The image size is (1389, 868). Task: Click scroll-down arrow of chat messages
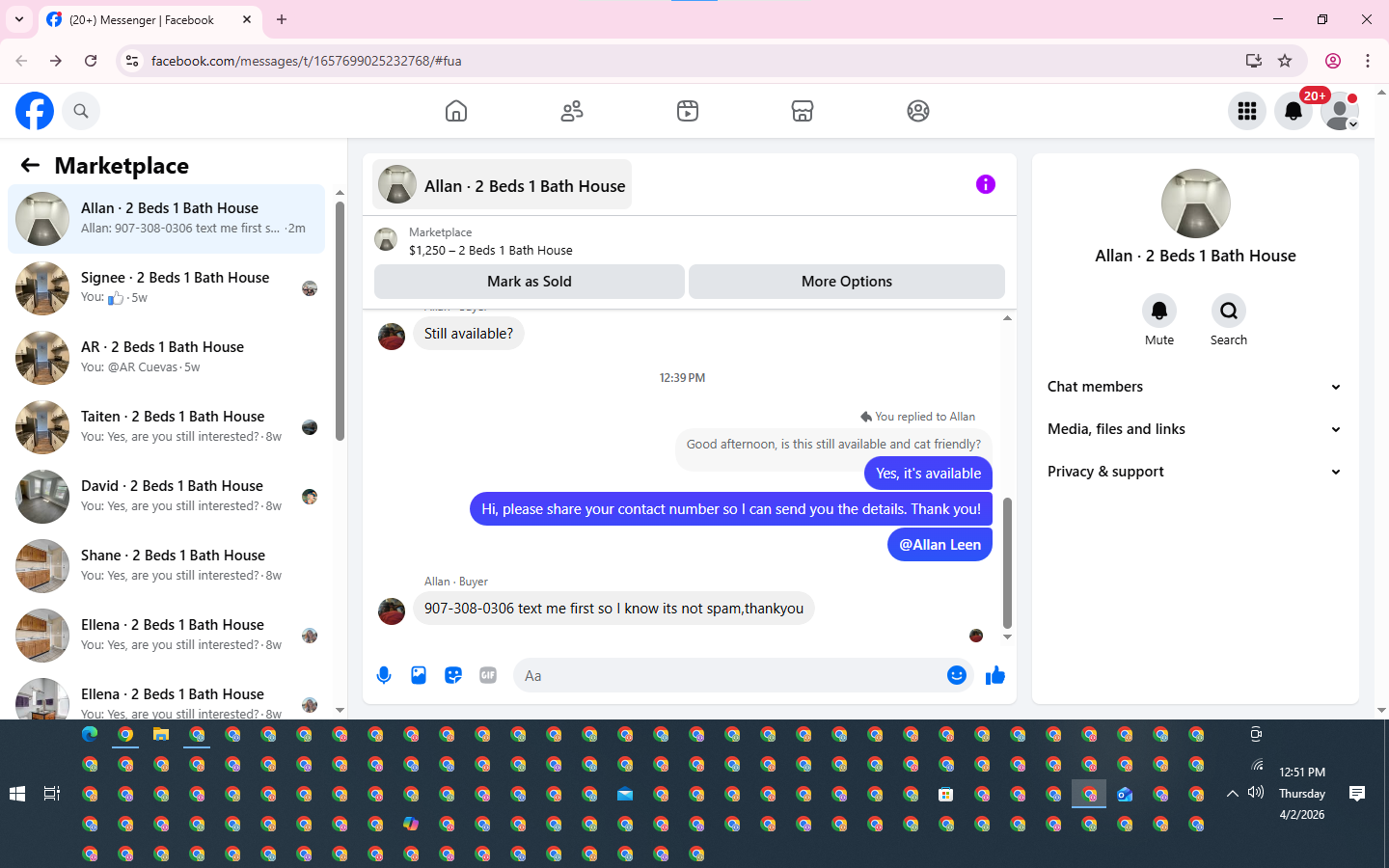point(1007,637)
